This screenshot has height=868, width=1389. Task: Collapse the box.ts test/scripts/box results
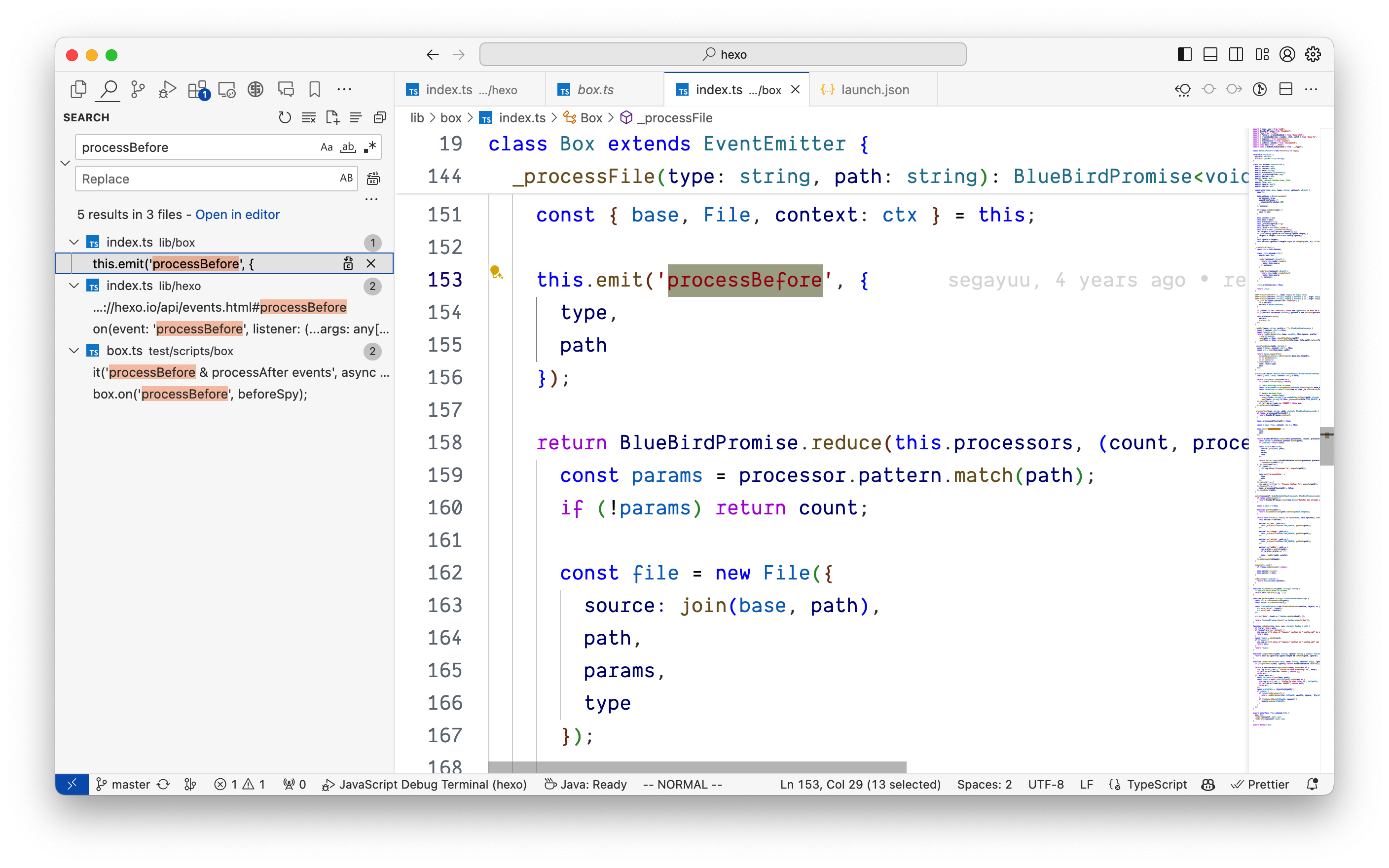coord(74,351)
